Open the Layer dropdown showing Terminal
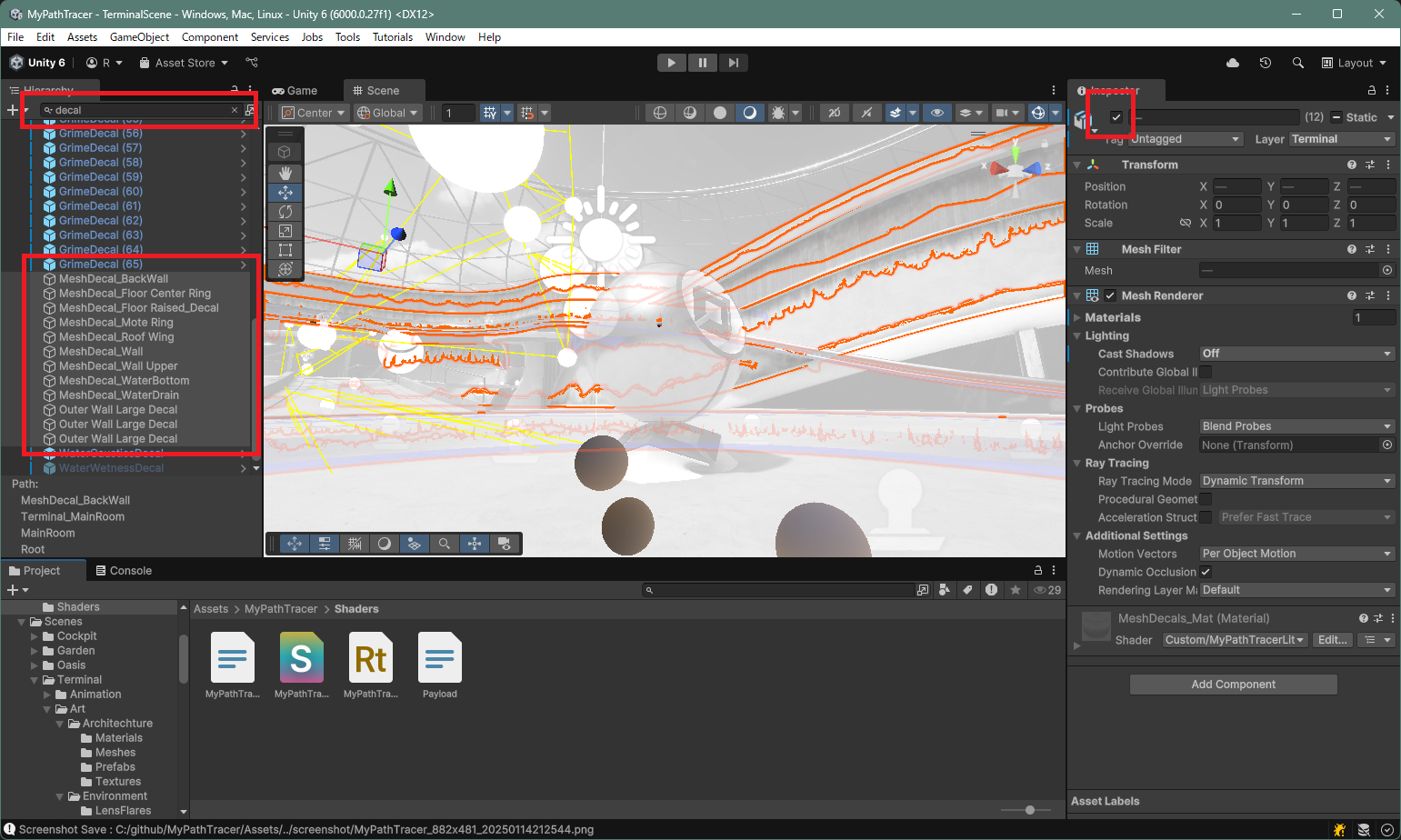The width and height of the screenshot is (1401, 840). tap(1342, 138)
